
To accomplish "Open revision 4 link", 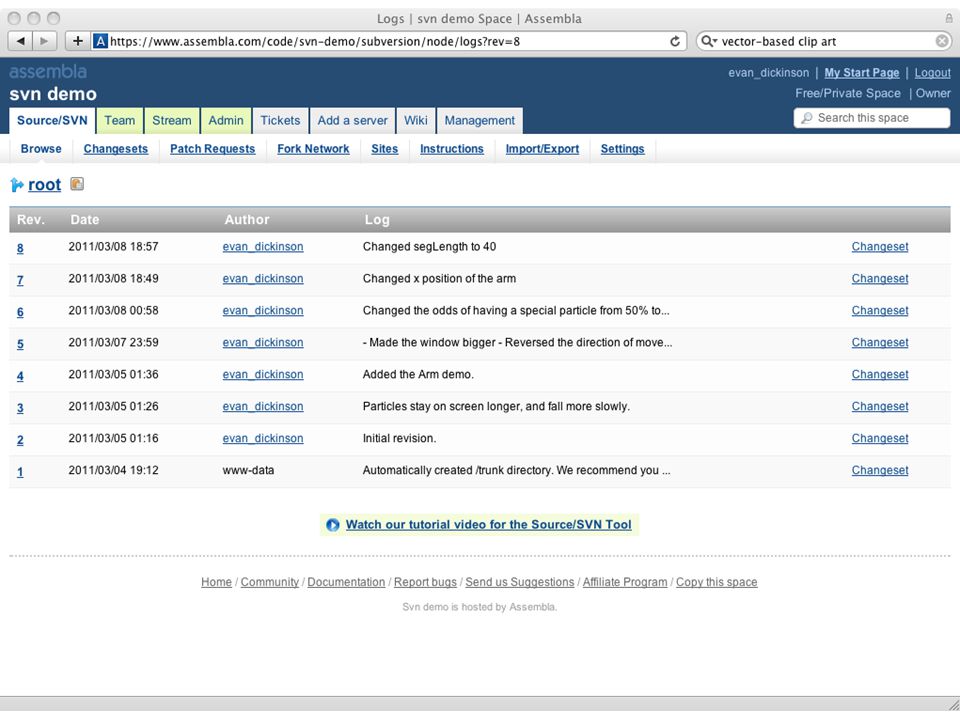I will [x=20, y=376].
